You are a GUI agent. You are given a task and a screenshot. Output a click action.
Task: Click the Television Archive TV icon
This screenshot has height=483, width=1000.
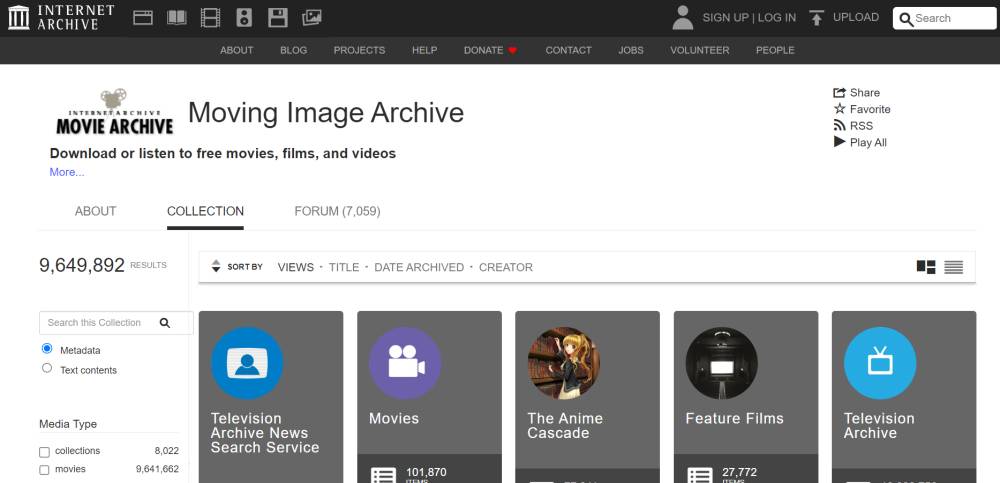tap(880, 363)
